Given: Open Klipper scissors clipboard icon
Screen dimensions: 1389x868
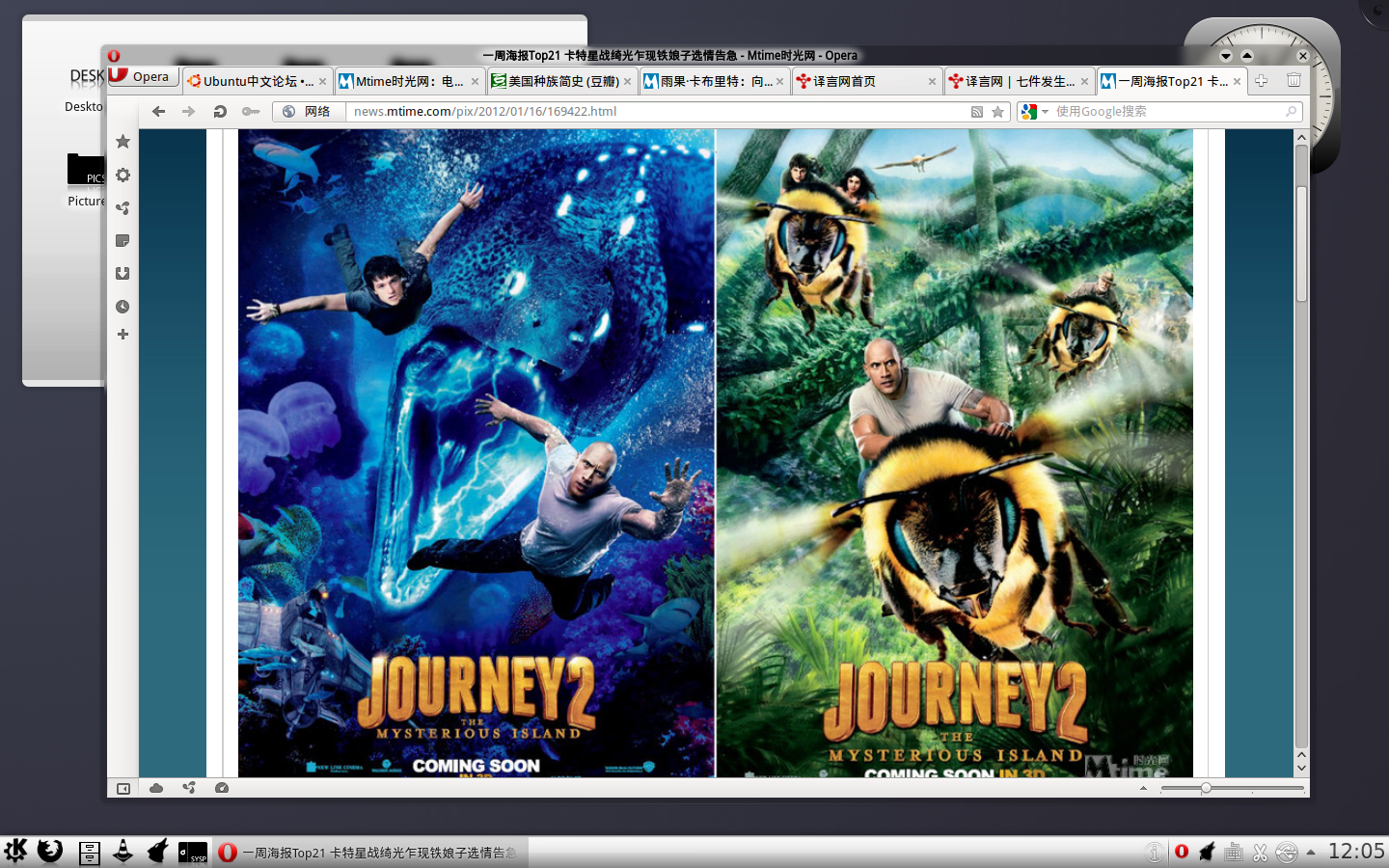Looking at the screenshot, I should (x=1260, y=853).
